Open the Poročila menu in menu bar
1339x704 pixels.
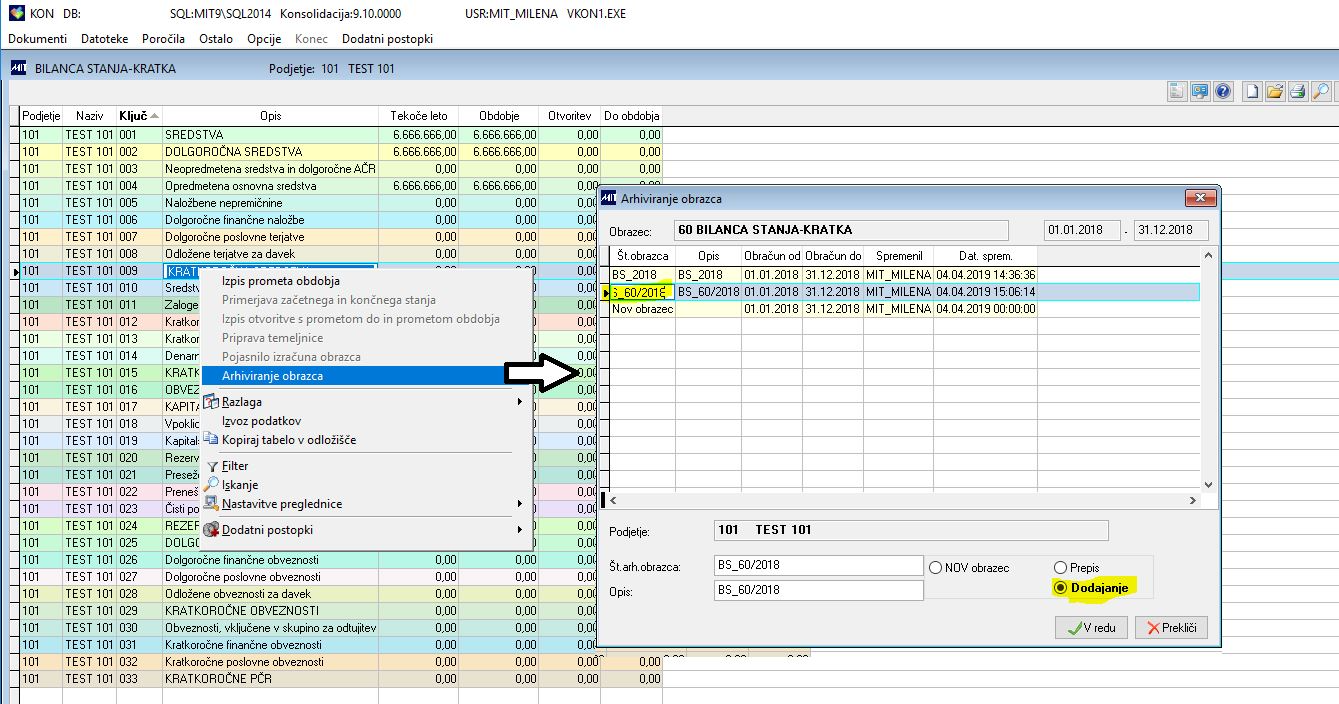click(x=163, y=39)
